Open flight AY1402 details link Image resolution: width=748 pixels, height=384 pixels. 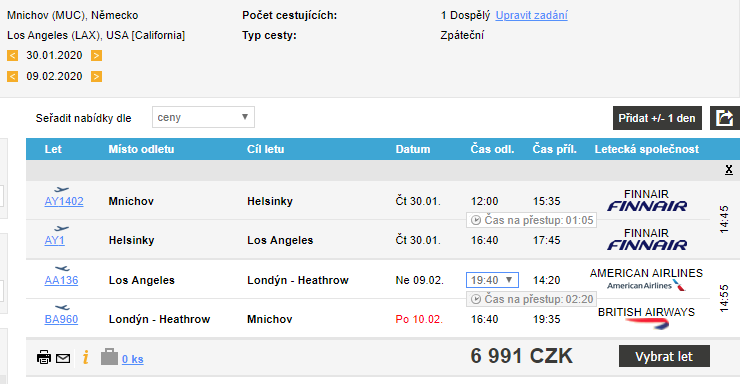[64, 201]
